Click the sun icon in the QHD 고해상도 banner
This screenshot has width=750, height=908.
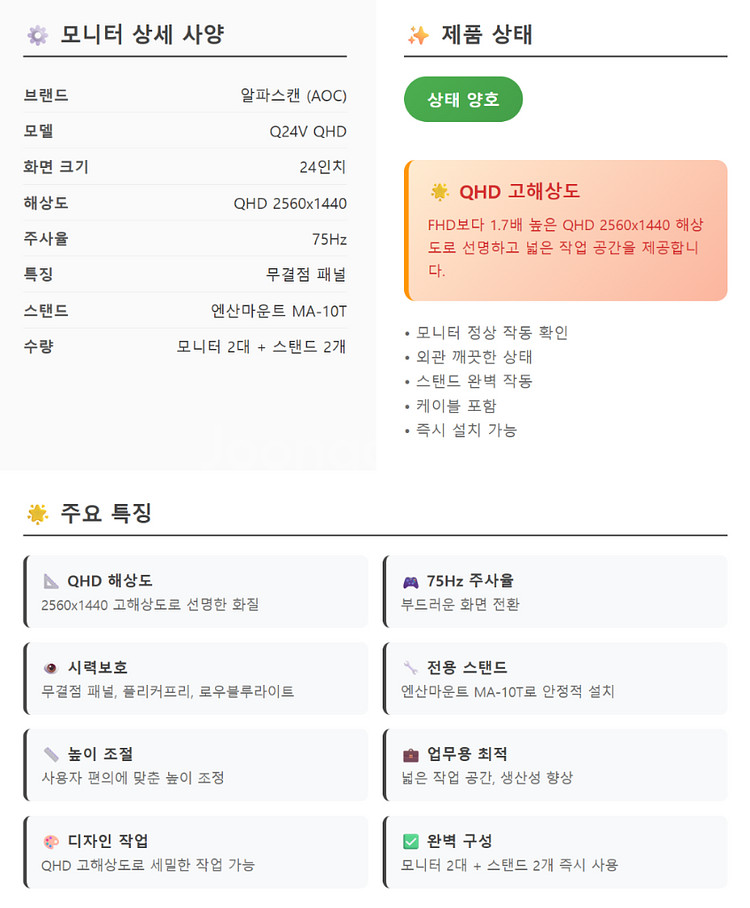coord(439,192)
